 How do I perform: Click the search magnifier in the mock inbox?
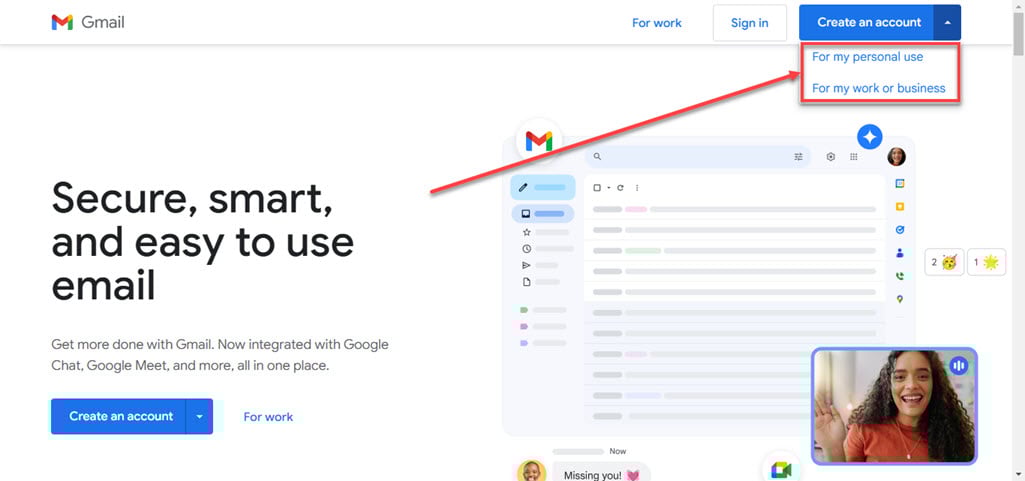pyautogui.click(x=597, y=157)
